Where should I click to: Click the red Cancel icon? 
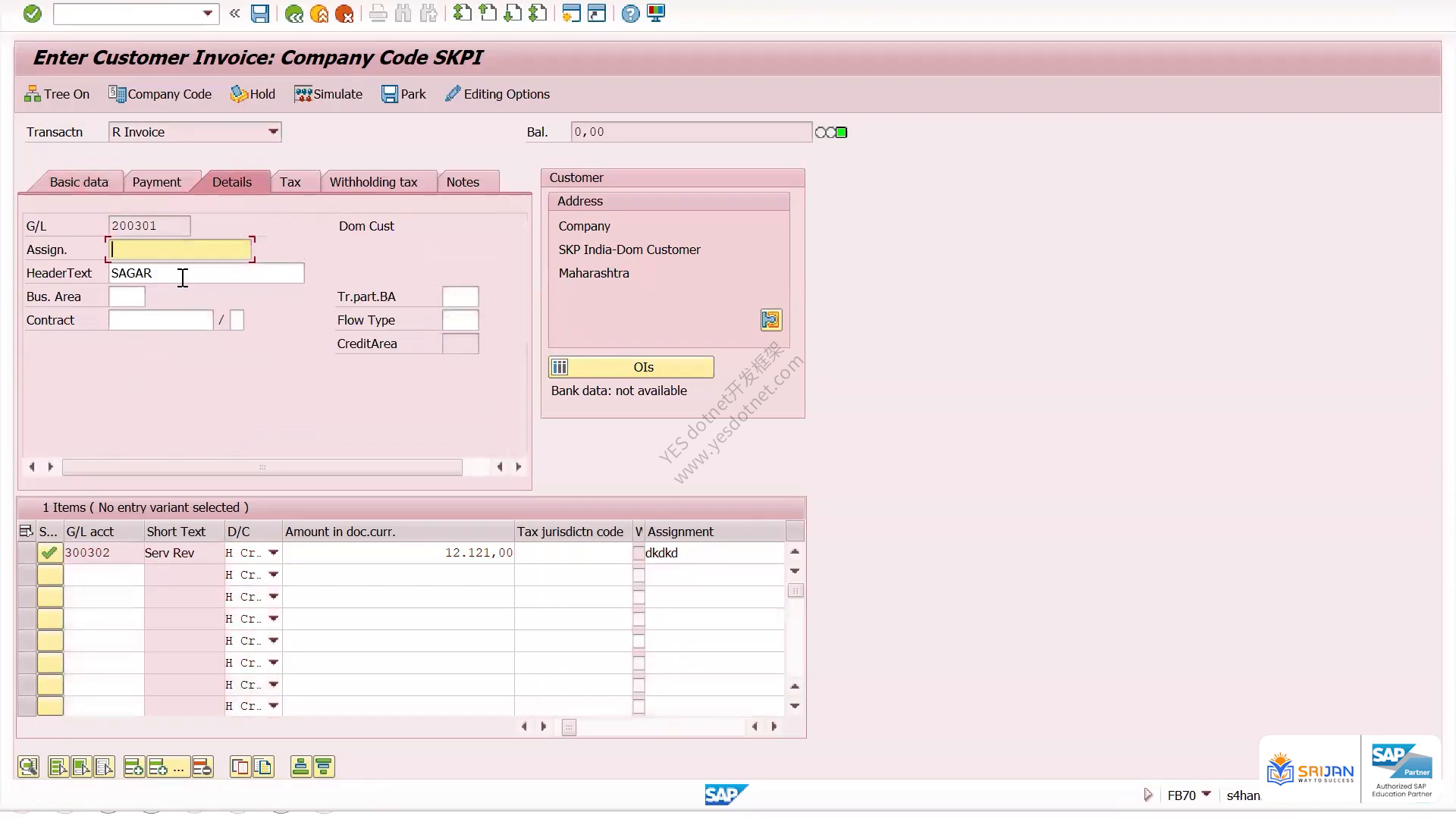tap(344, 14)
